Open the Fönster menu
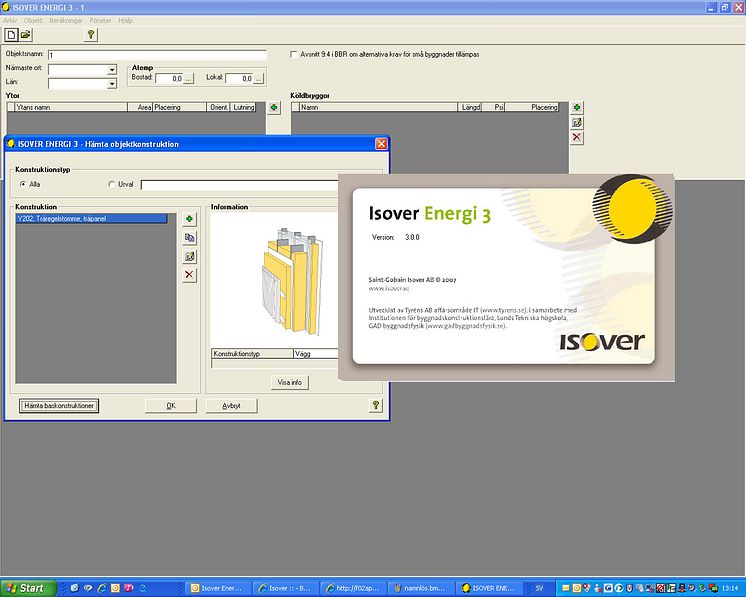The height and width of the screenshot is (597, 746). tap(100, 20)
